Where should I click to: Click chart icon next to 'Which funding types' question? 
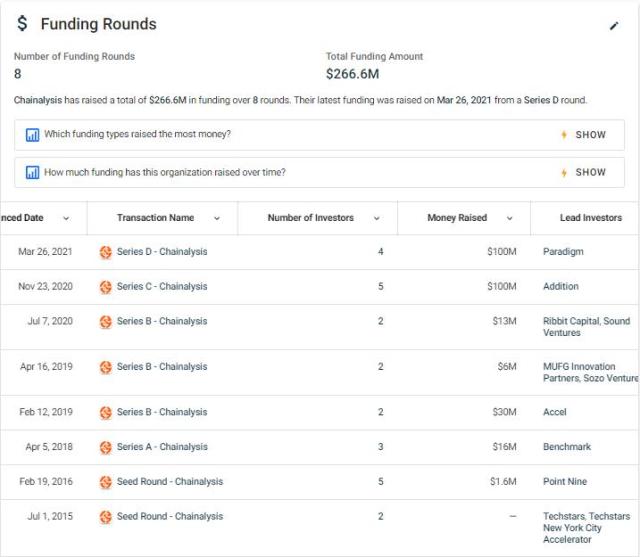[x=32, y=135]
